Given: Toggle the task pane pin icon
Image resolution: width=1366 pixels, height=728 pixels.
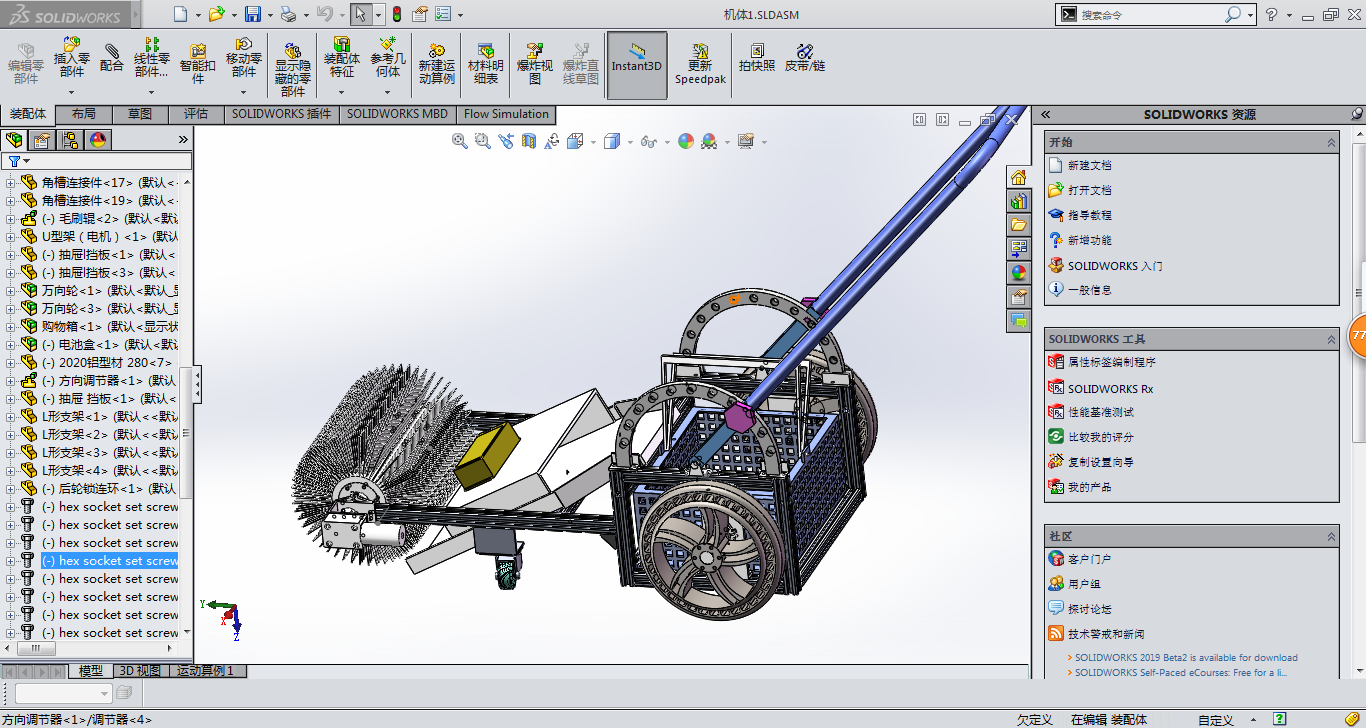Looking at the screenshot, I should click(1357, 114).
